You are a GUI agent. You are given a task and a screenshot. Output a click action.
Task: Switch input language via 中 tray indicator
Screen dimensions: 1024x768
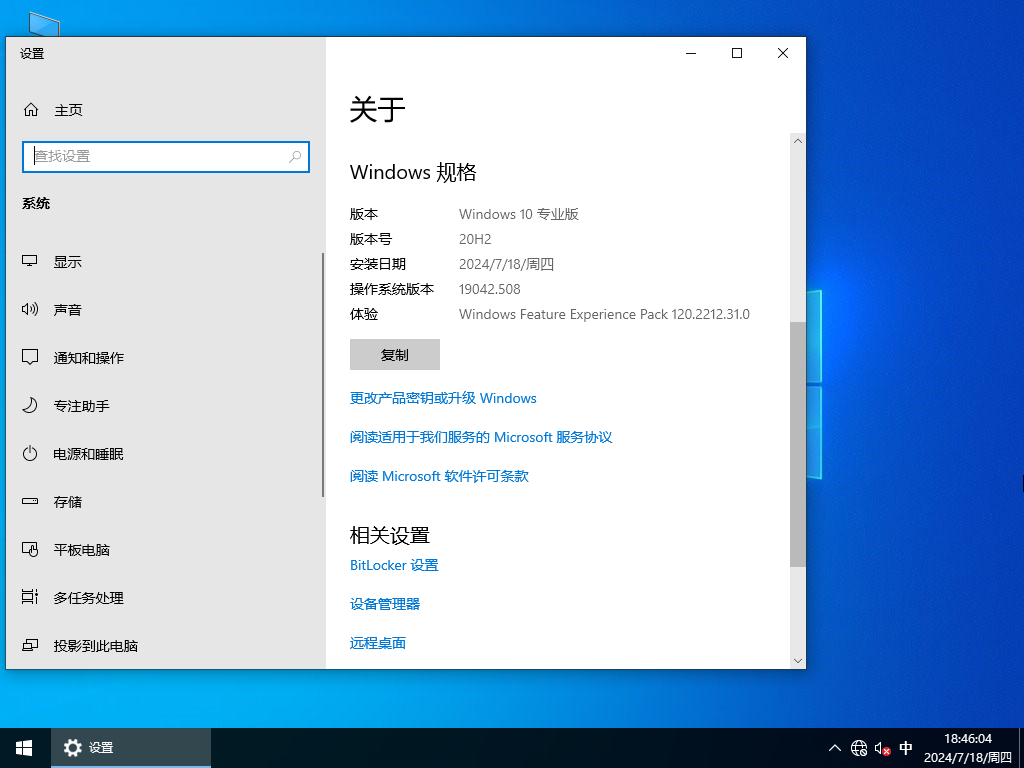click(x=906, y=747)
